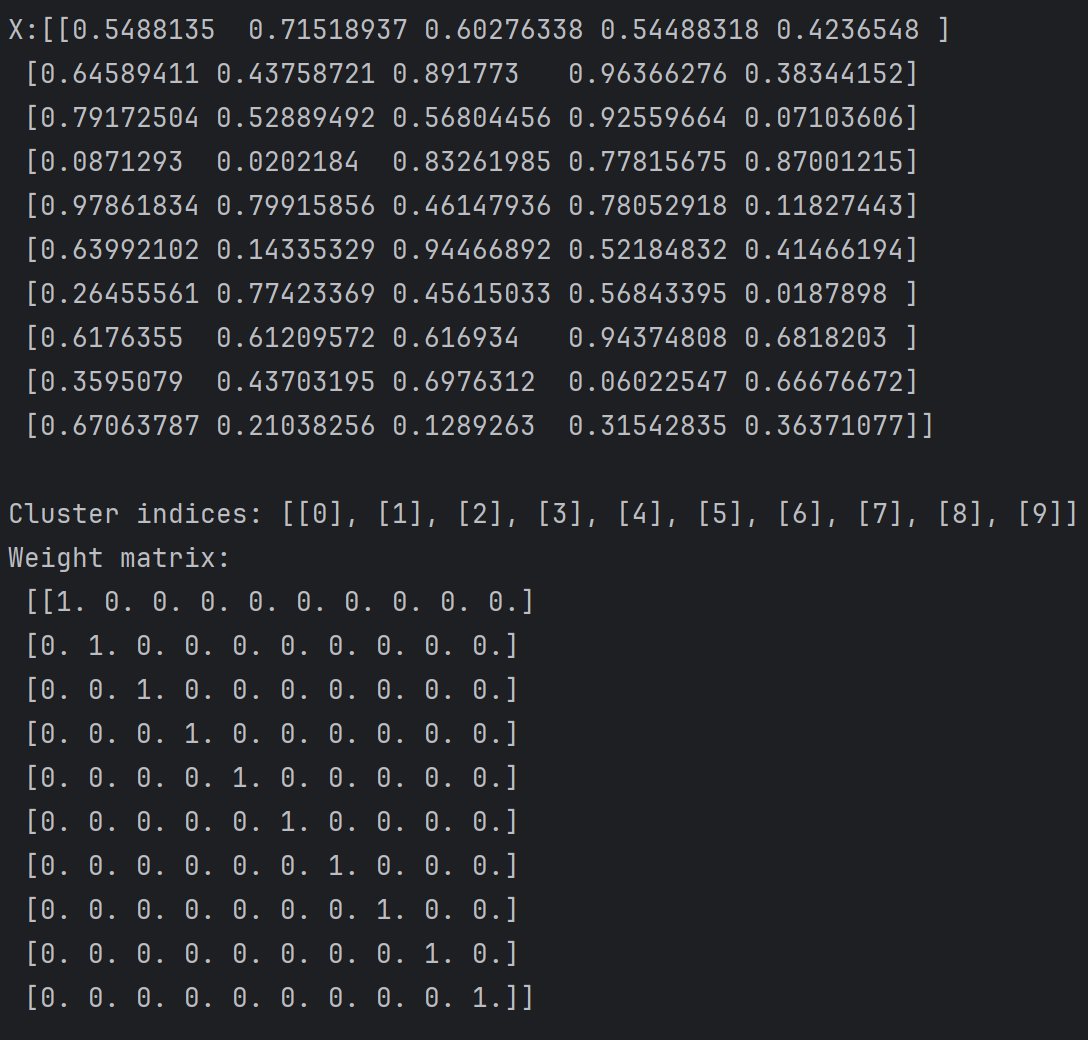1088x1040 pixels.
Task: Click the value 0.0187898
Action: [x=815, y=294]
